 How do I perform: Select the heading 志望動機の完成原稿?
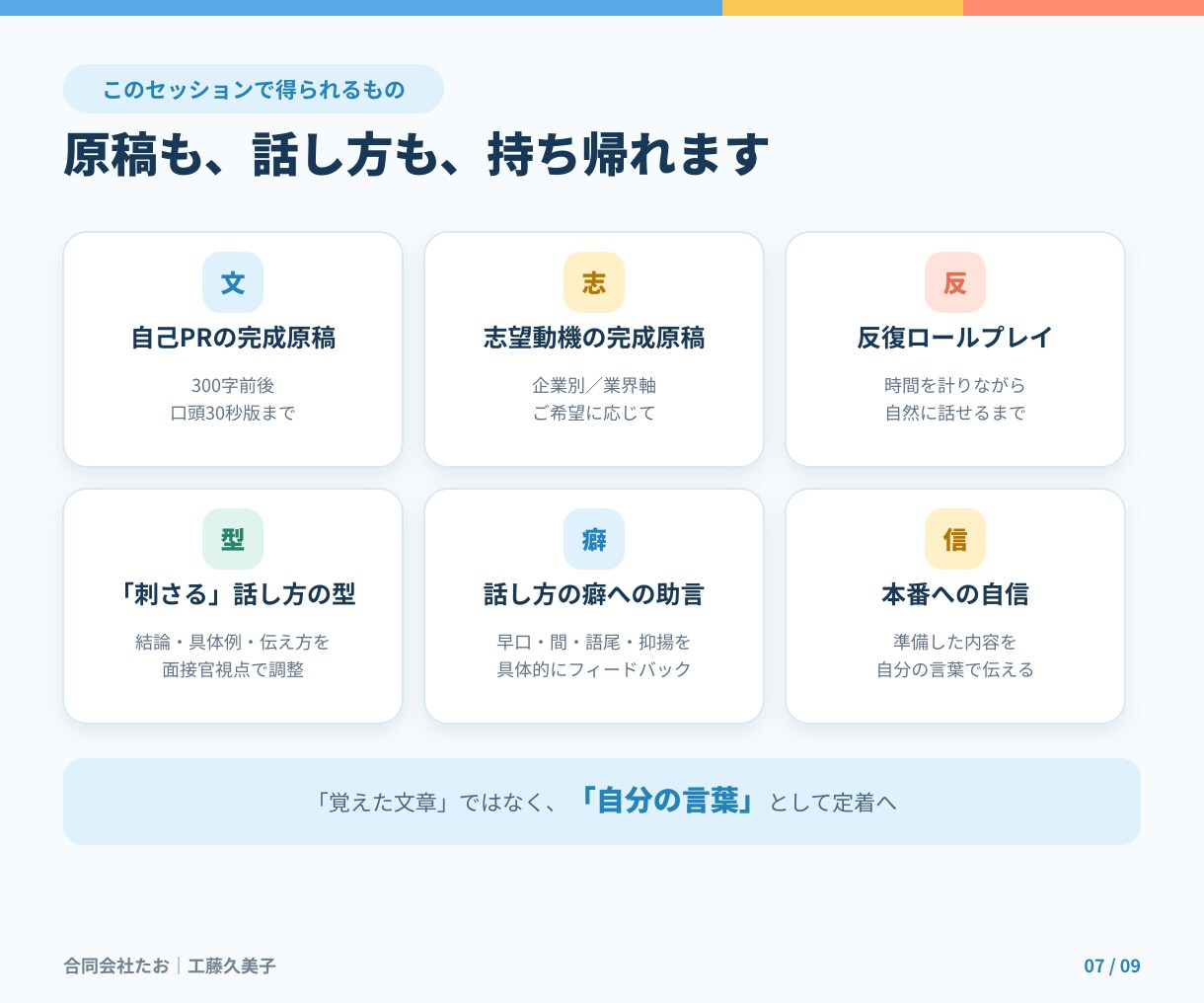click(594, 338)
